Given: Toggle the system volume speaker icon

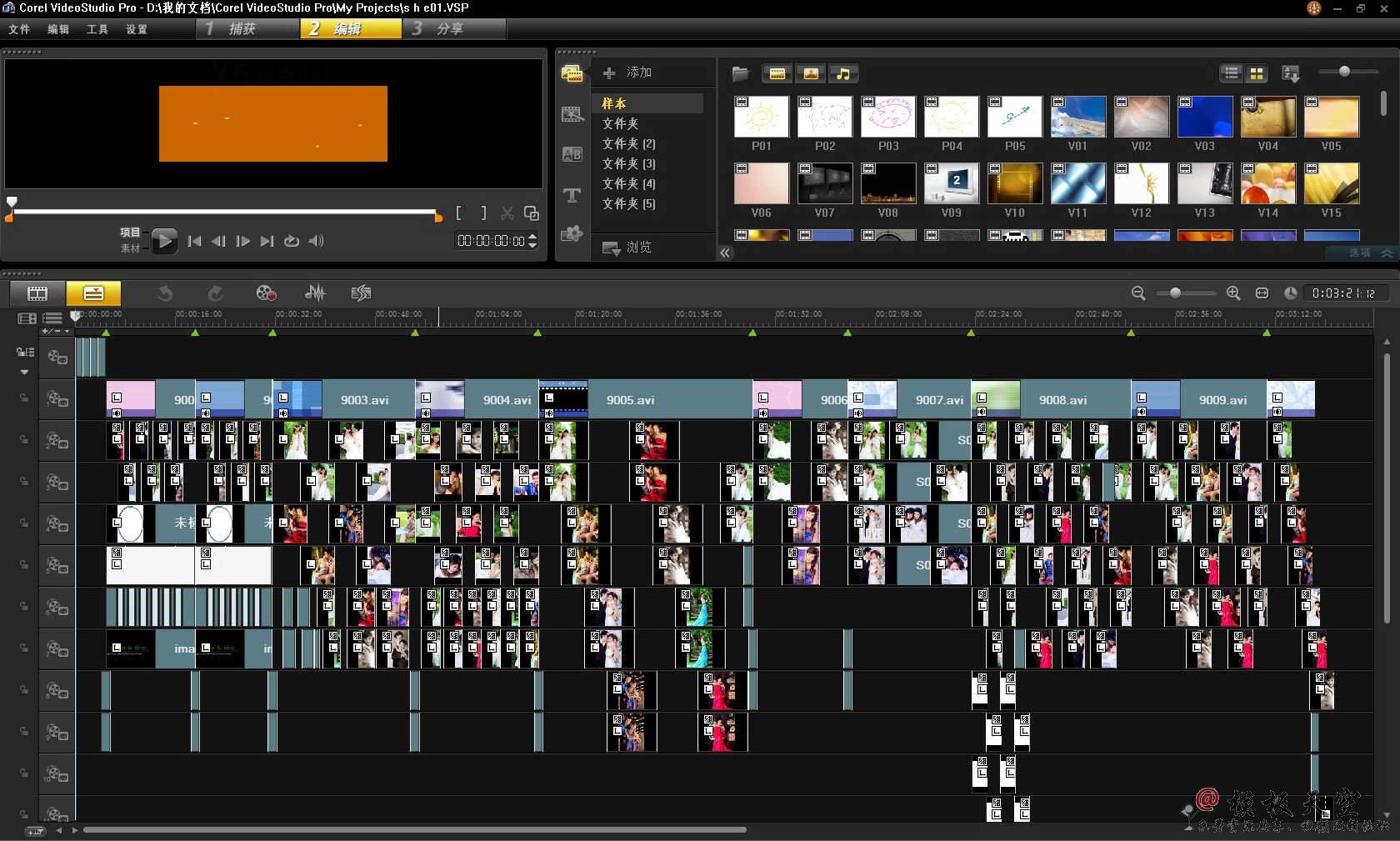Looking at the screenshot, I should [x=316, y=241].
